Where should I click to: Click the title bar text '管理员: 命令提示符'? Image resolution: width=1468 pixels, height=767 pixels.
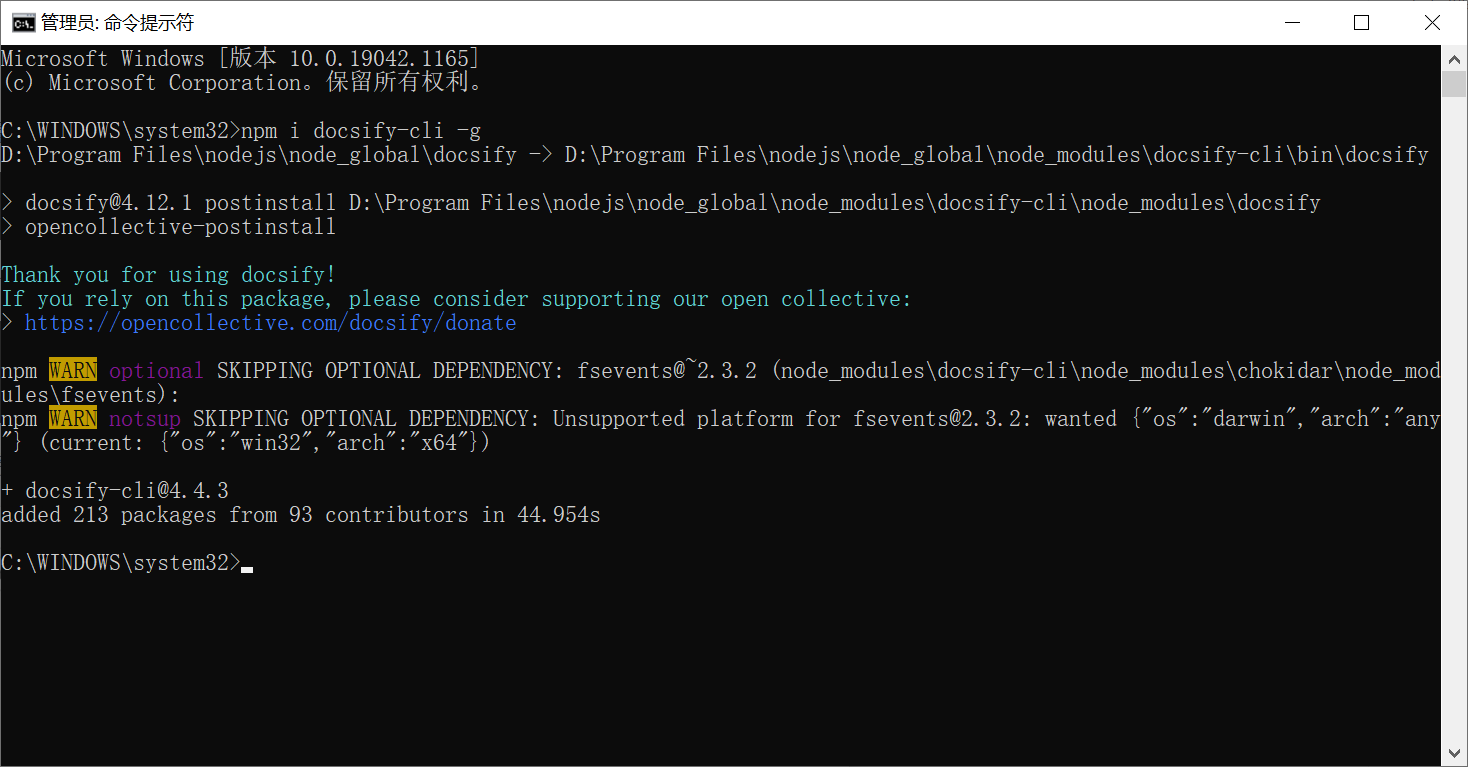118,22
